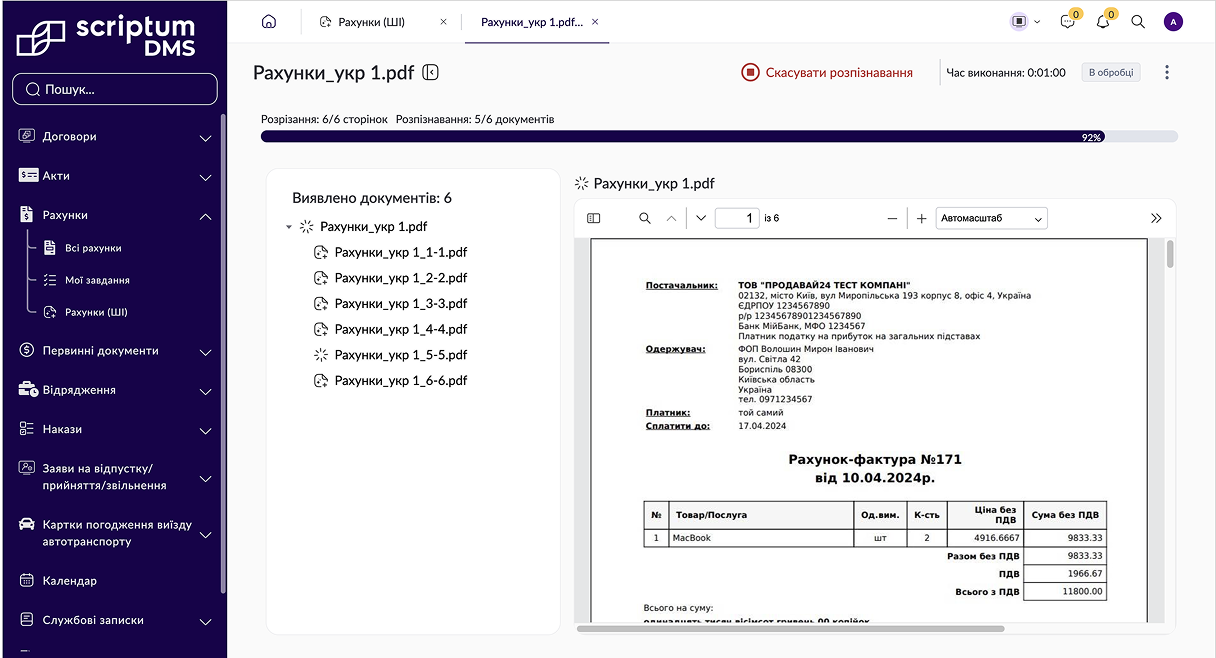The image size is (1216, 658).
Task: Open PDF viewer tools double-arrow menu
Action: pyautogui.click(x=1156, y=218)
